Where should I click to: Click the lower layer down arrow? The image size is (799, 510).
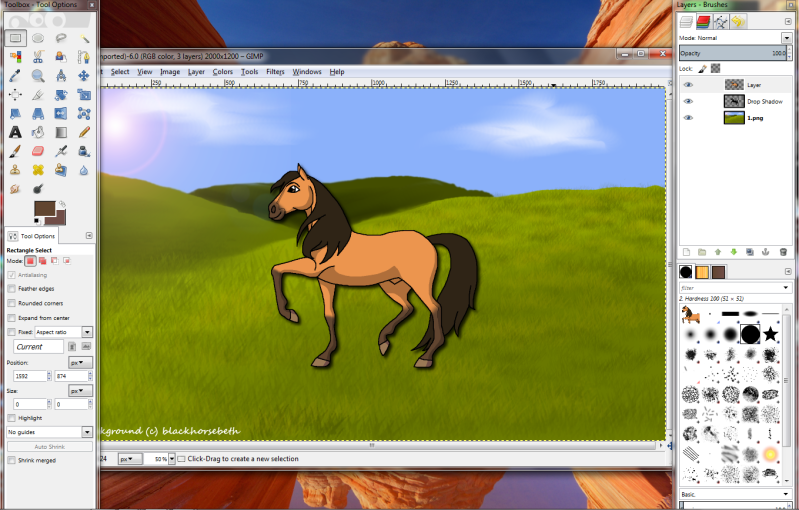(x=734, y=252)
